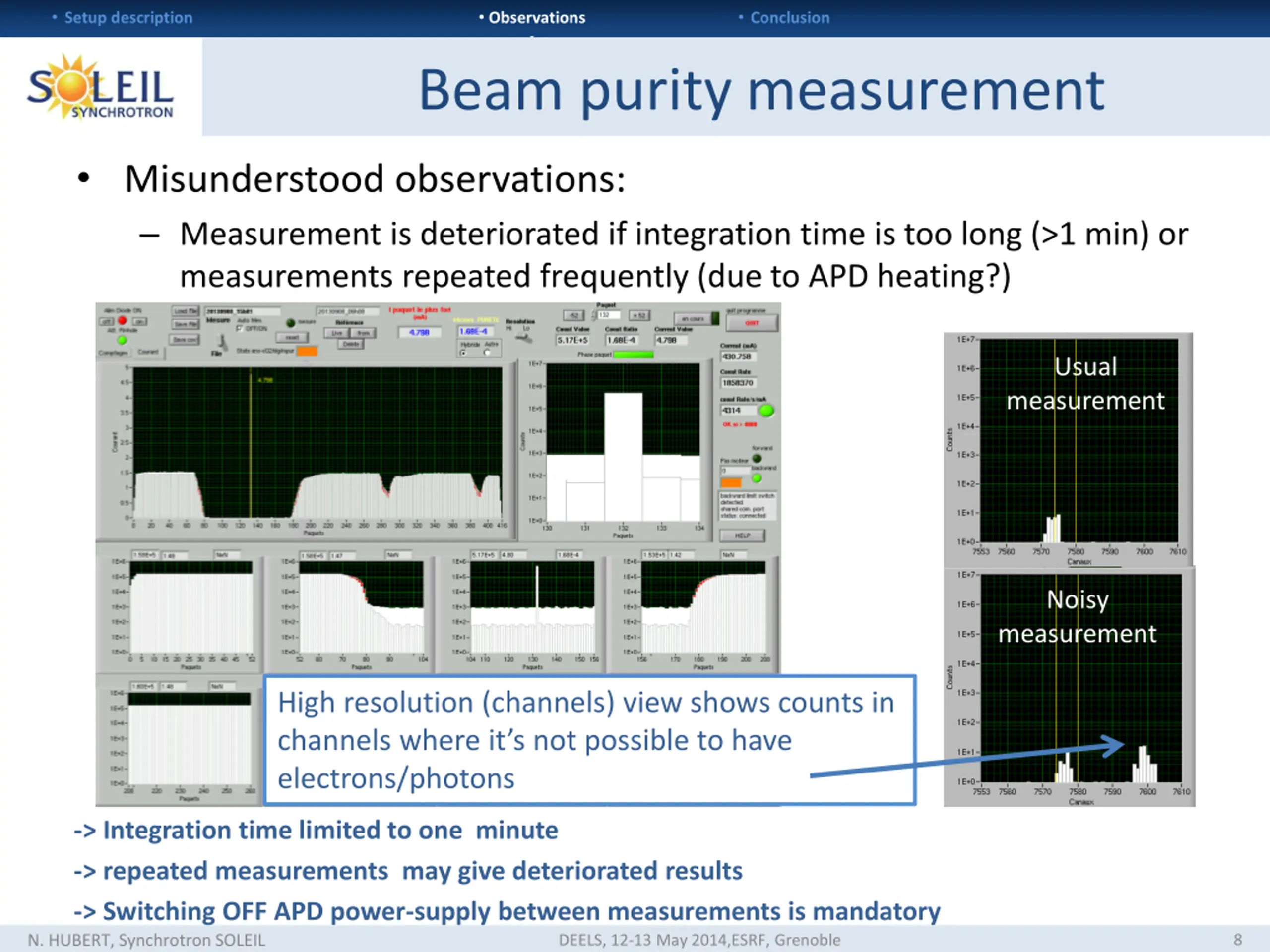Flip the Resolution Hi/Lo switch
This screenshot has width=1270, height=952.
pos(523,338)
